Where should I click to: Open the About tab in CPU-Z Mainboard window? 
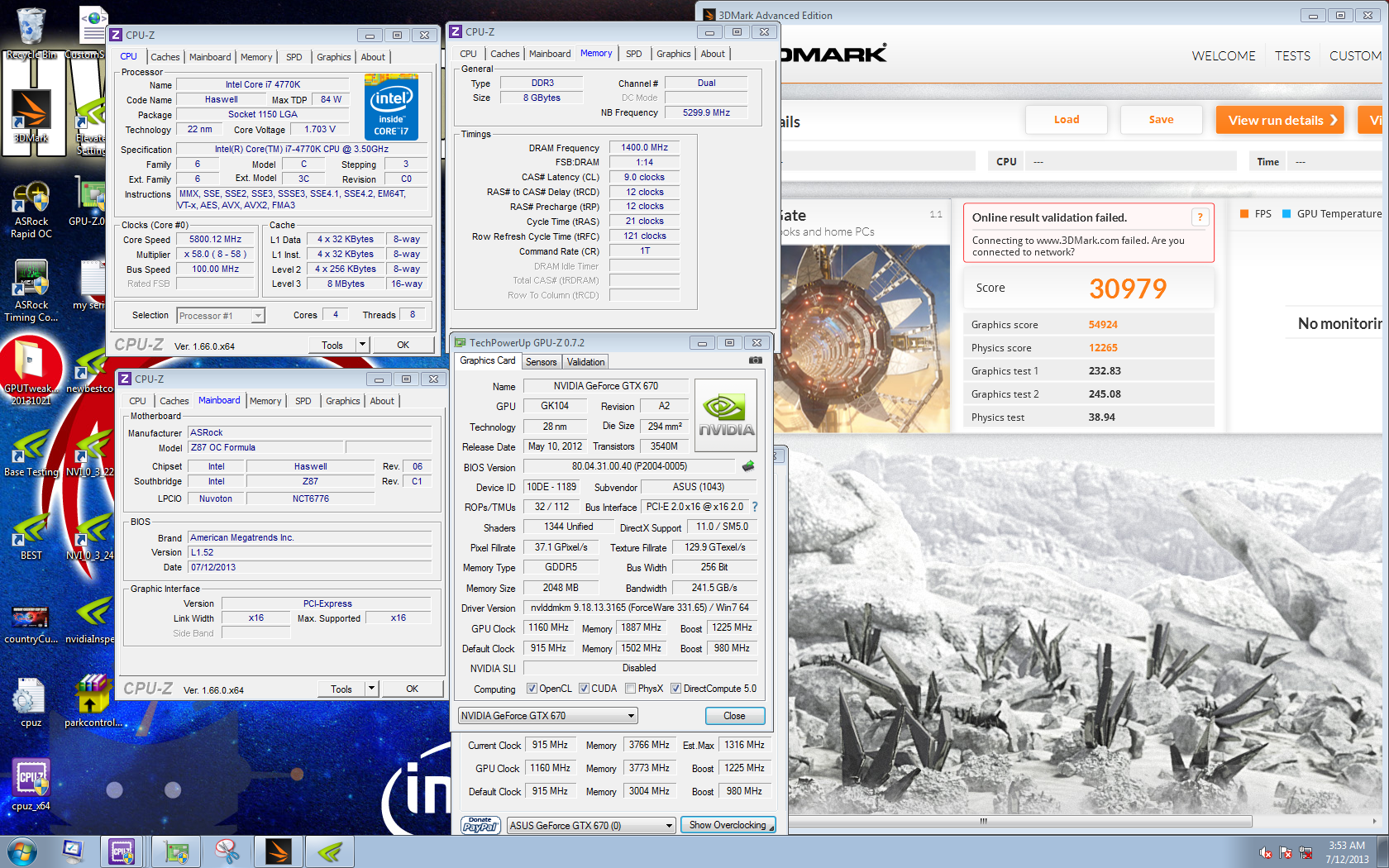click(382, 401)
